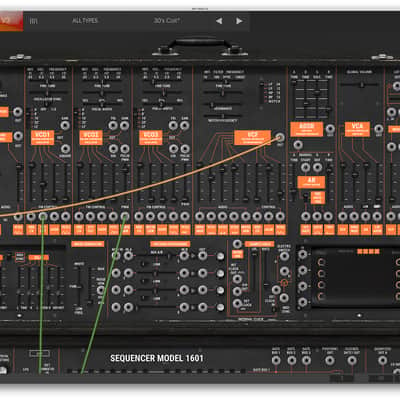
Task: Click Clocked Gate 1 Out sequencer jack
Action: click(x=352, y=360)
